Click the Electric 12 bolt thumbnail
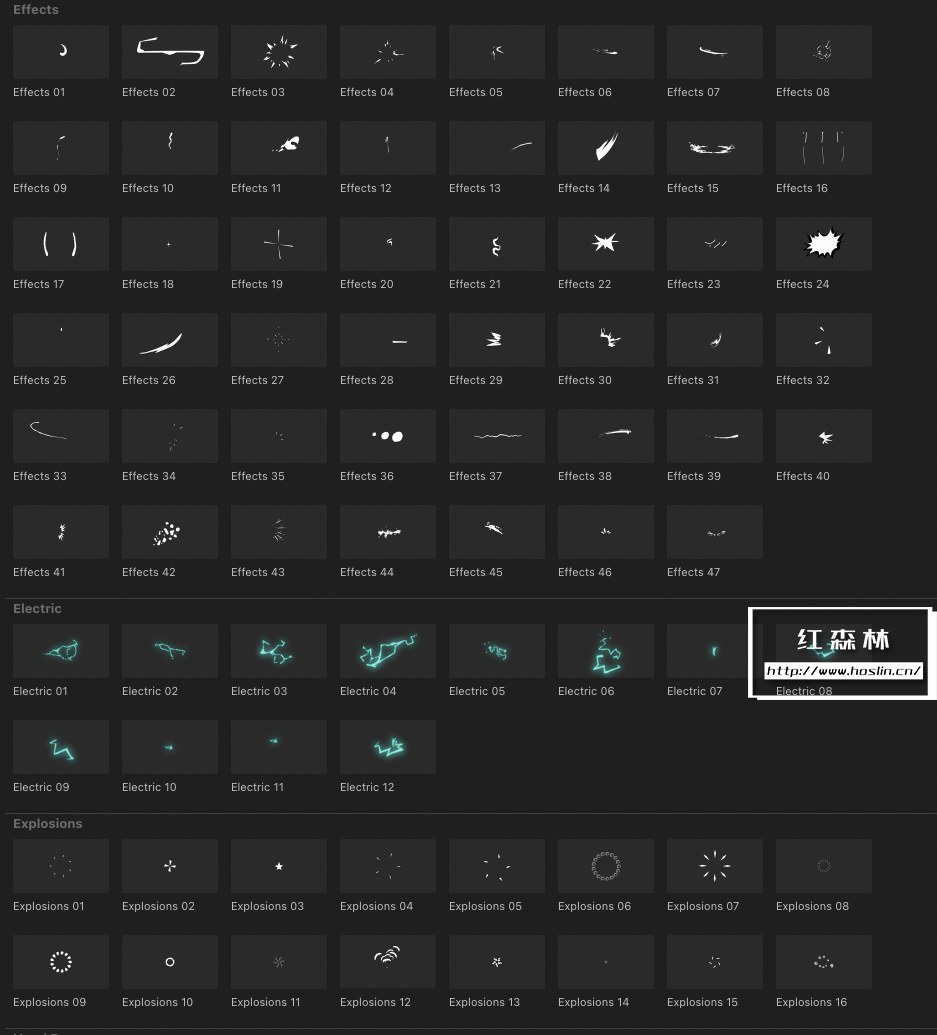The width and height of the screenshot is (937, 1035). pyautogui.click(x=387, y=747)
